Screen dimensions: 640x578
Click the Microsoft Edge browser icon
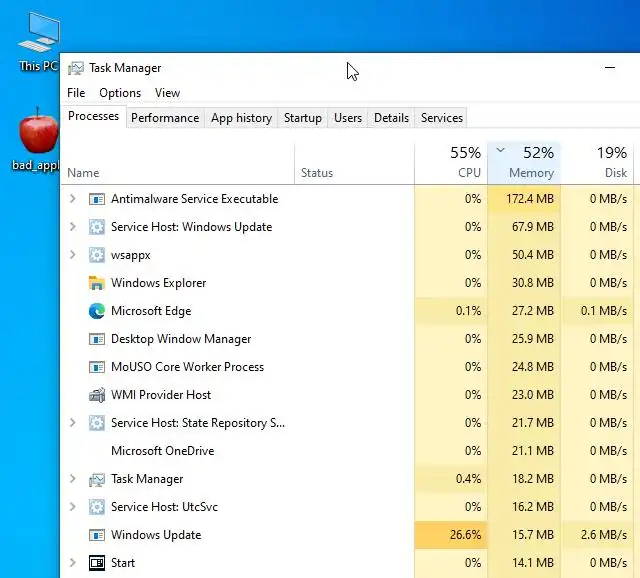(x=97, y=311)
